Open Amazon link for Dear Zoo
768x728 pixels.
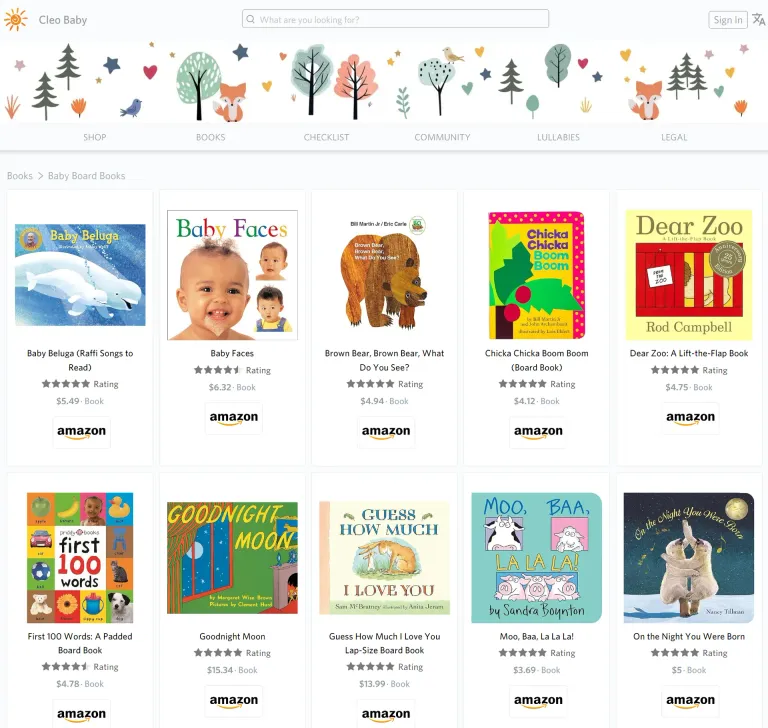click(690, 418)
